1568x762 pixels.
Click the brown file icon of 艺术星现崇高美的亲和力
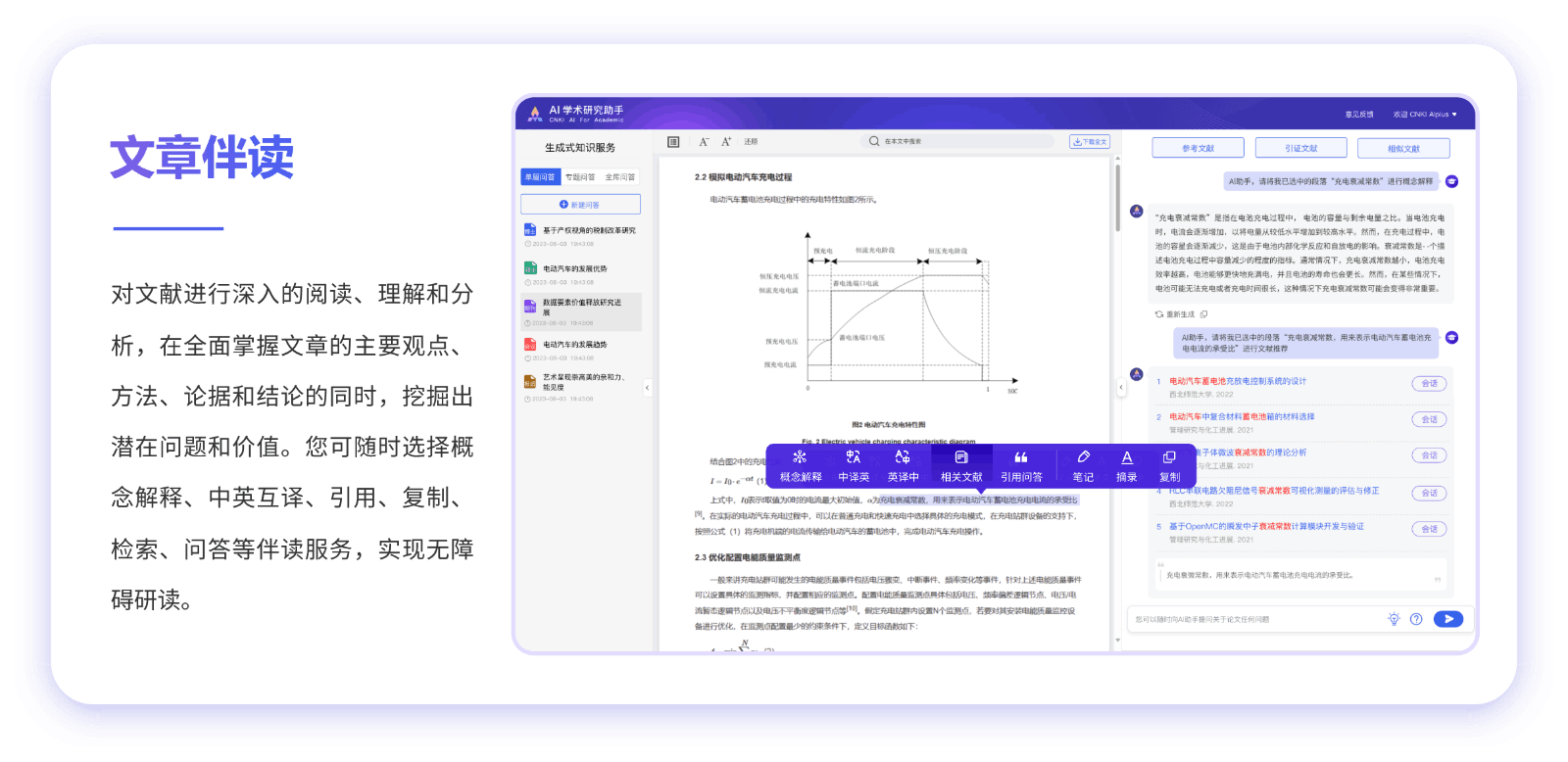530,382
